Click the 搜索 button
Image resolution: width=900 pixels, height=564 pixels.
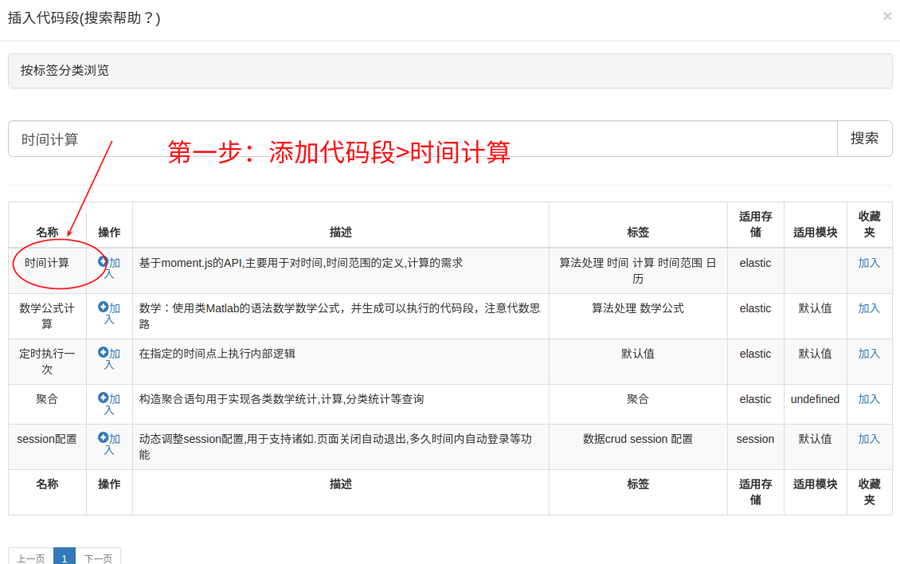pos(864,139)
